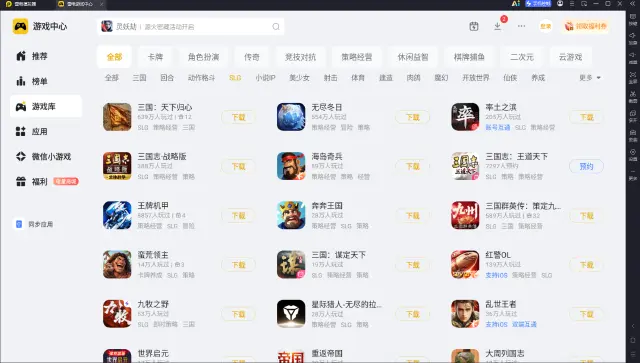
Task: Switch to the 卡牌 category tab
Action: [155, 57]
